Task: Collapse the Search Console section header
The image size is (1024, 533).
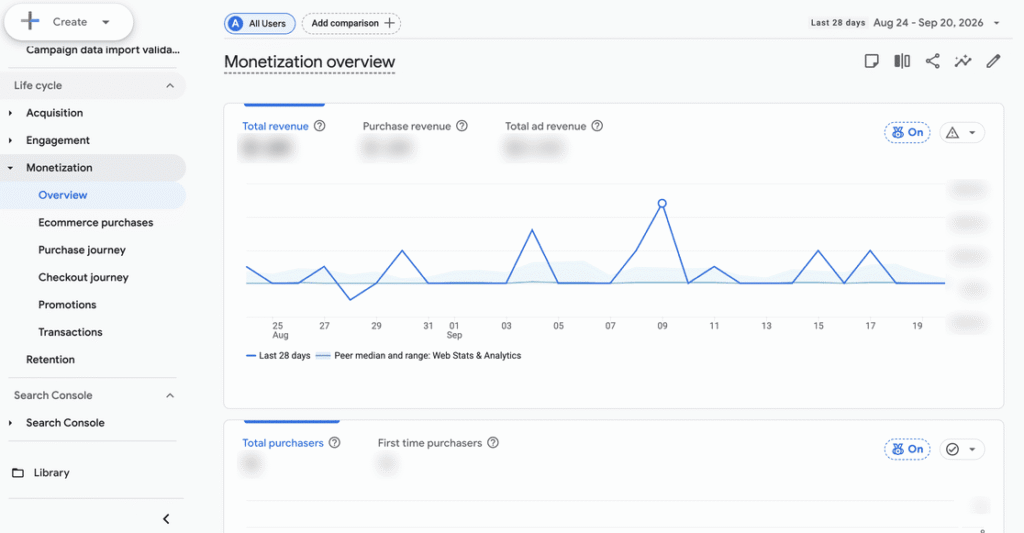Action: click(170, 396)
